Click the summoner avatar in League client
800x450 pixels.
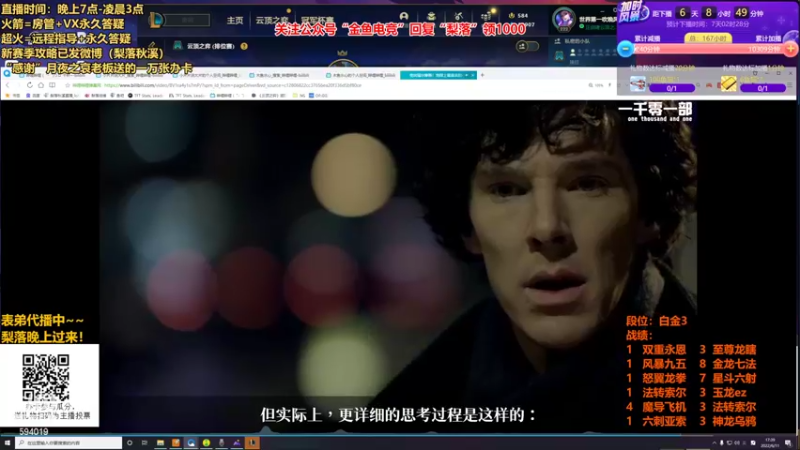coord(564,19)
